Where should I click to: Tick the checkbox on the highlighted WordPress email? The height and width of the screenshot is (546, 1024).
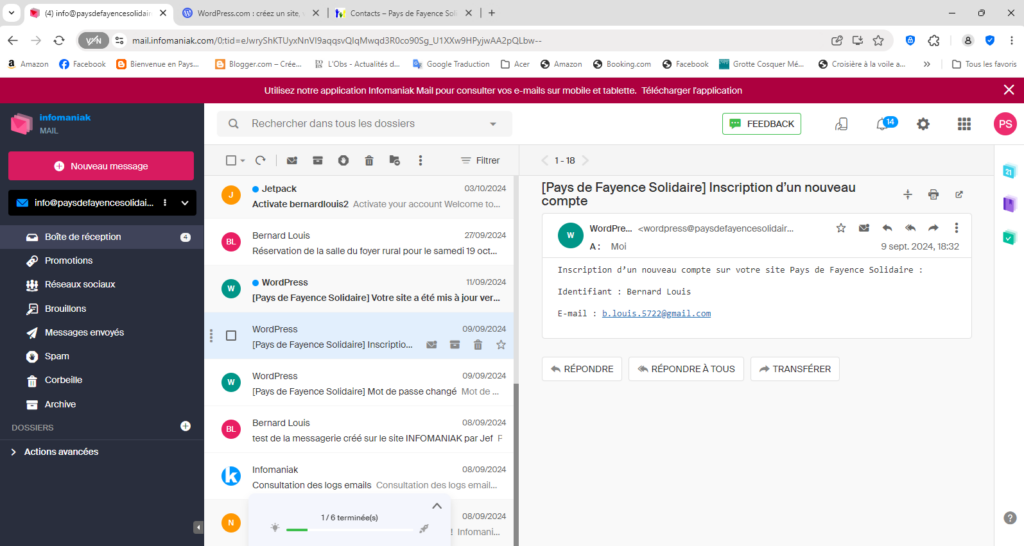coord(231,336)
